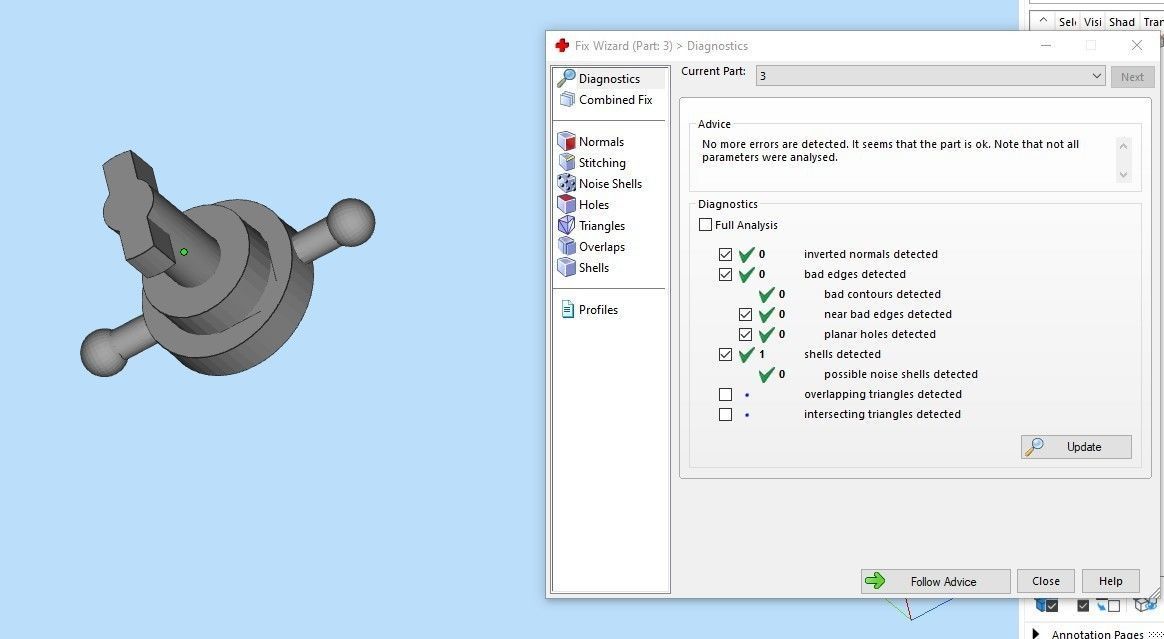Expand the Annotation Pages section
This screenshot has height=639, width=1164.
point(1036,633)
